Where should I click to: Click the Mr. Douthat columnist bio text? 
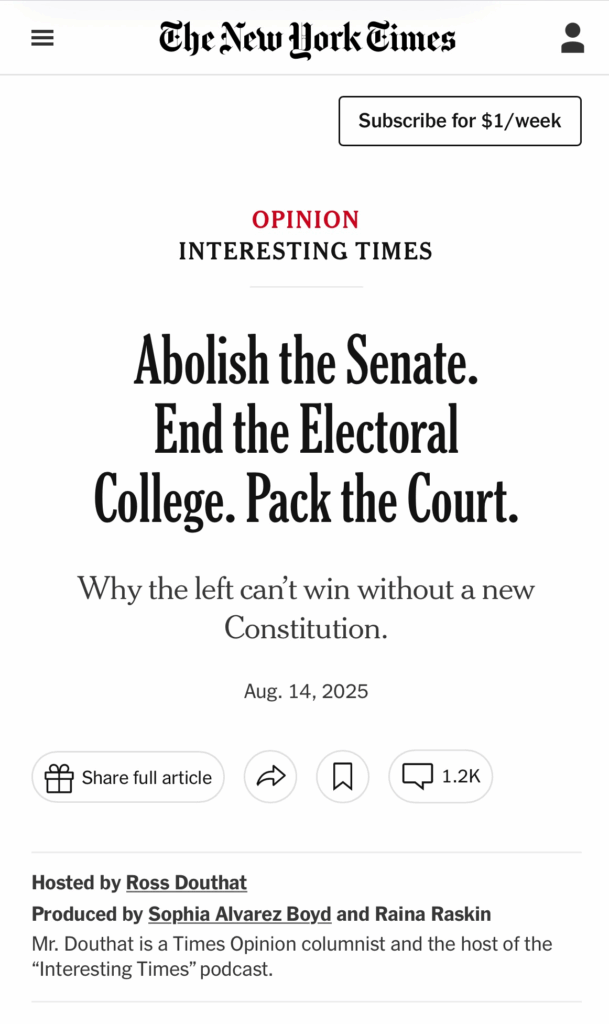tap(291, 956)
